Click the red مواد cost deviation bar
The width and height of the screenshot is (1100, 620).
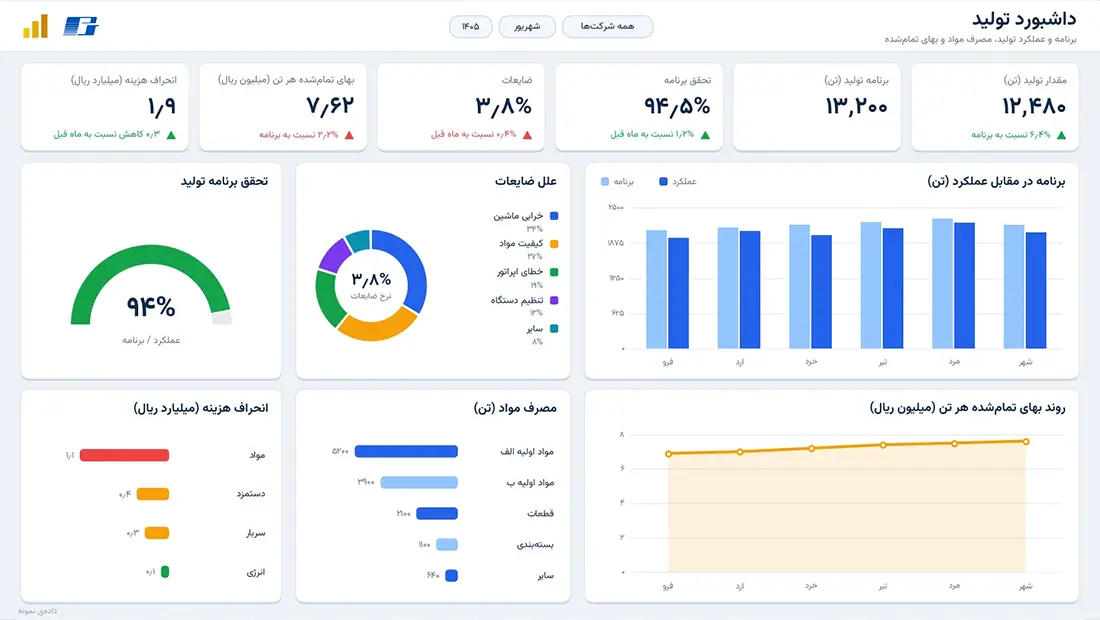point(124,455)
